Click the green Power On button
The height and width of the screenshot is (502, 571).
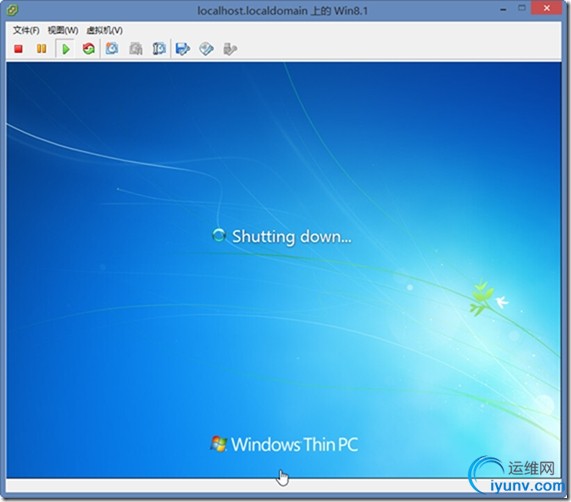pyautogui.click(x=66, y=49)
